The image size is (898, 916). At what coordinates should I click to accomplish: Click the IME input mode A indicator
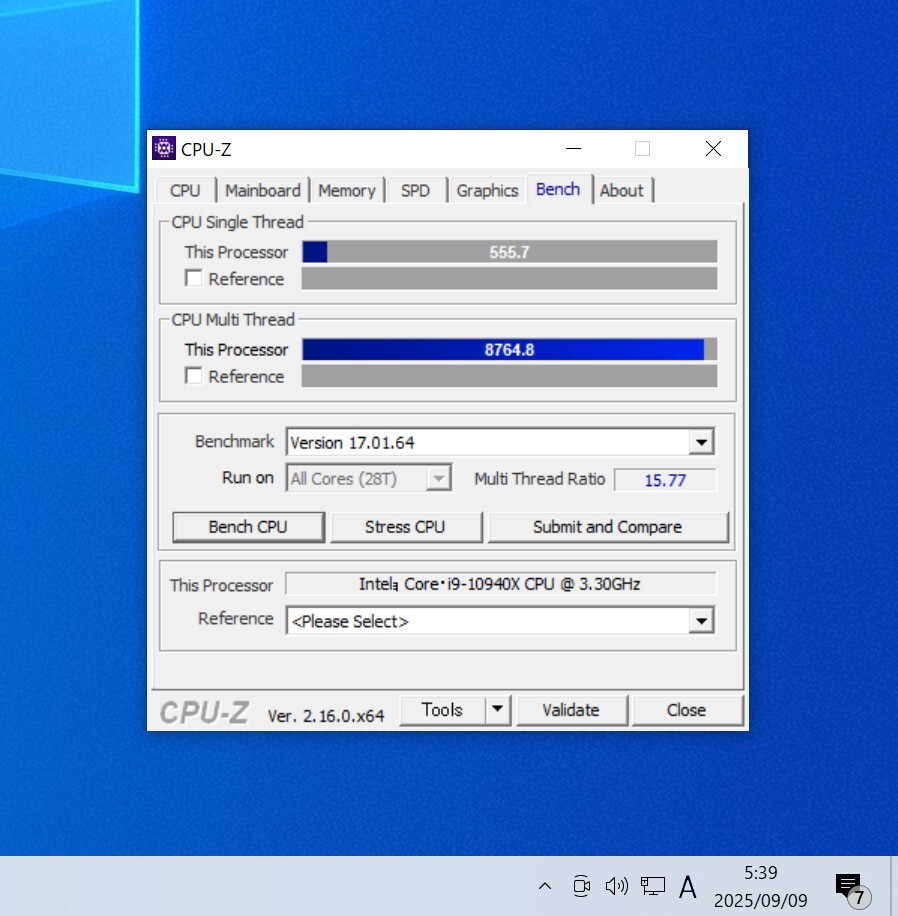pos(688,886)
